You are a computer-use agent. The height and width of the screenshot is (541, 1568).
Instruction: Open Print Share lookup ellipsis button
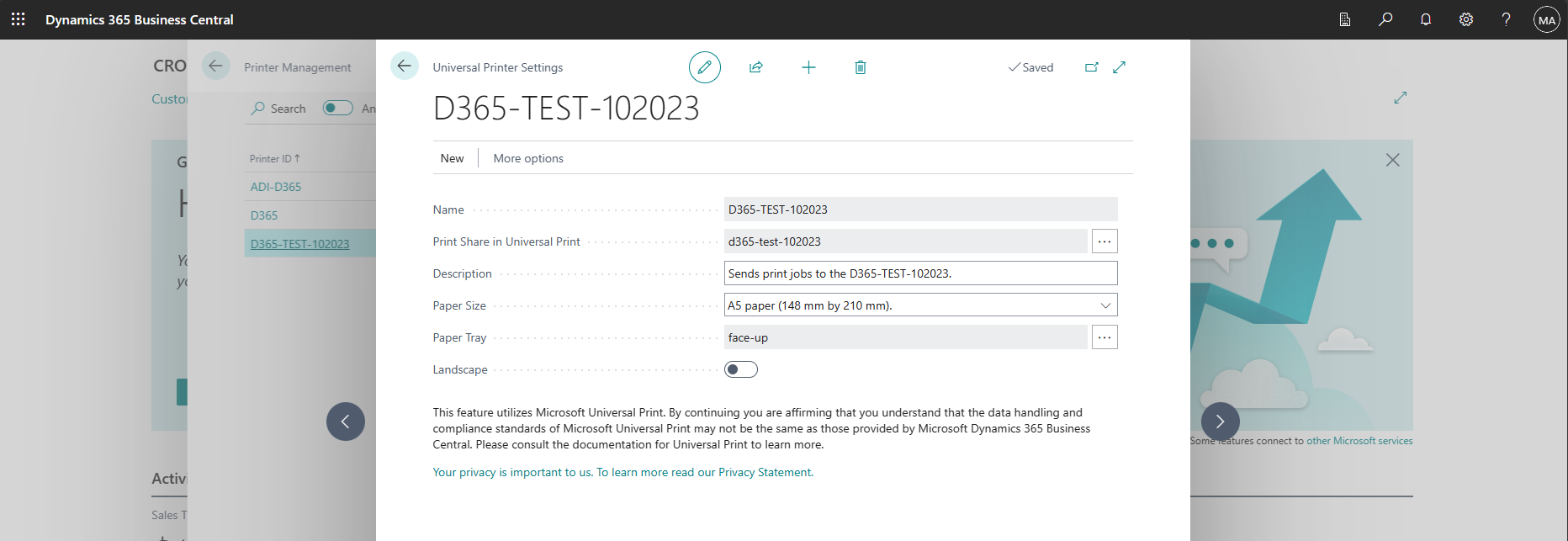pyautogui.click(x=1104, y=241)
